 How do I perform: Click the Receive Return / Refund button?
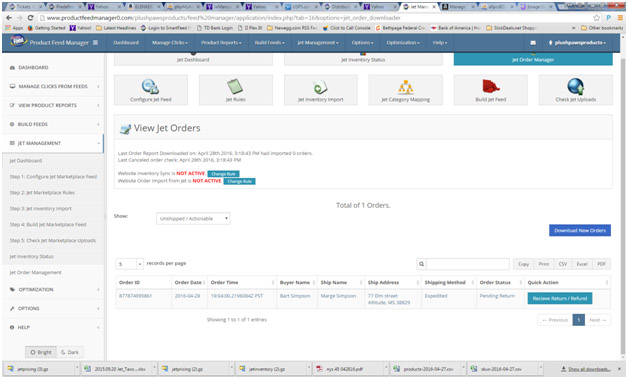point(560,298)
